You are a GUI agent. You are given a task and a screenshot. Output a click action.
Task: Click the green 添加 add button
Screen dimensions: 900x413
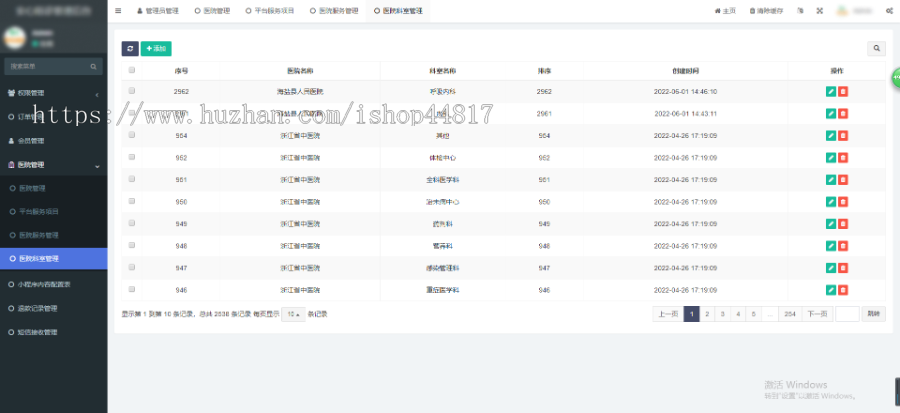(x=156, y=49)
